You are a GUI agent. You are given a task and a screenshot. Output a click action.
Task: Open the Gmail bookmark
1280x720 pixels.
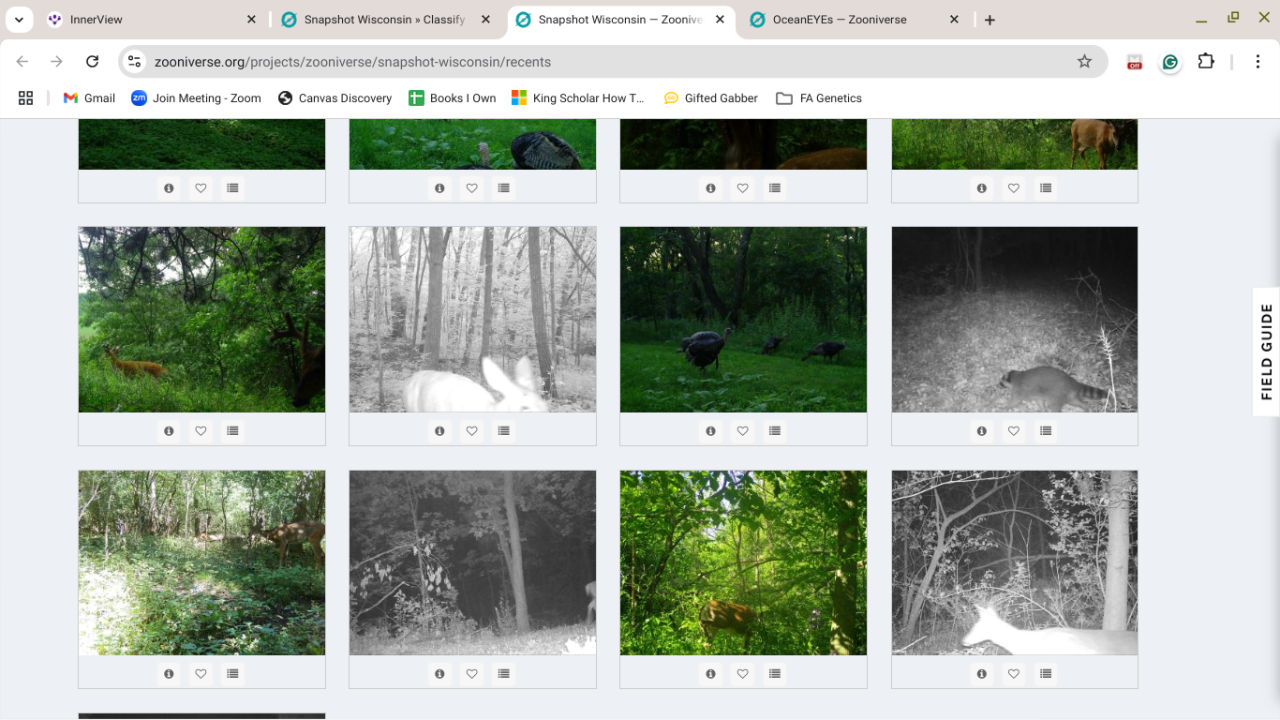click(x=89, y=98)
